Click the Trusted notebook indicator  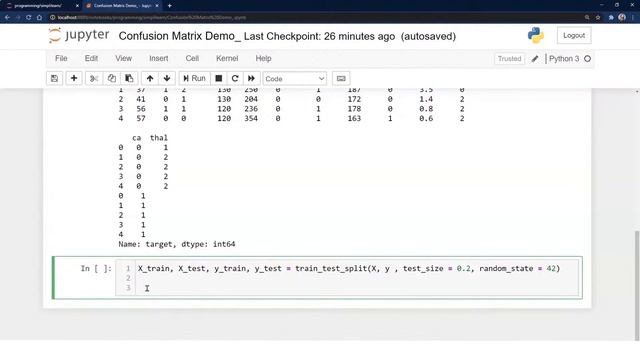point(509,59)
